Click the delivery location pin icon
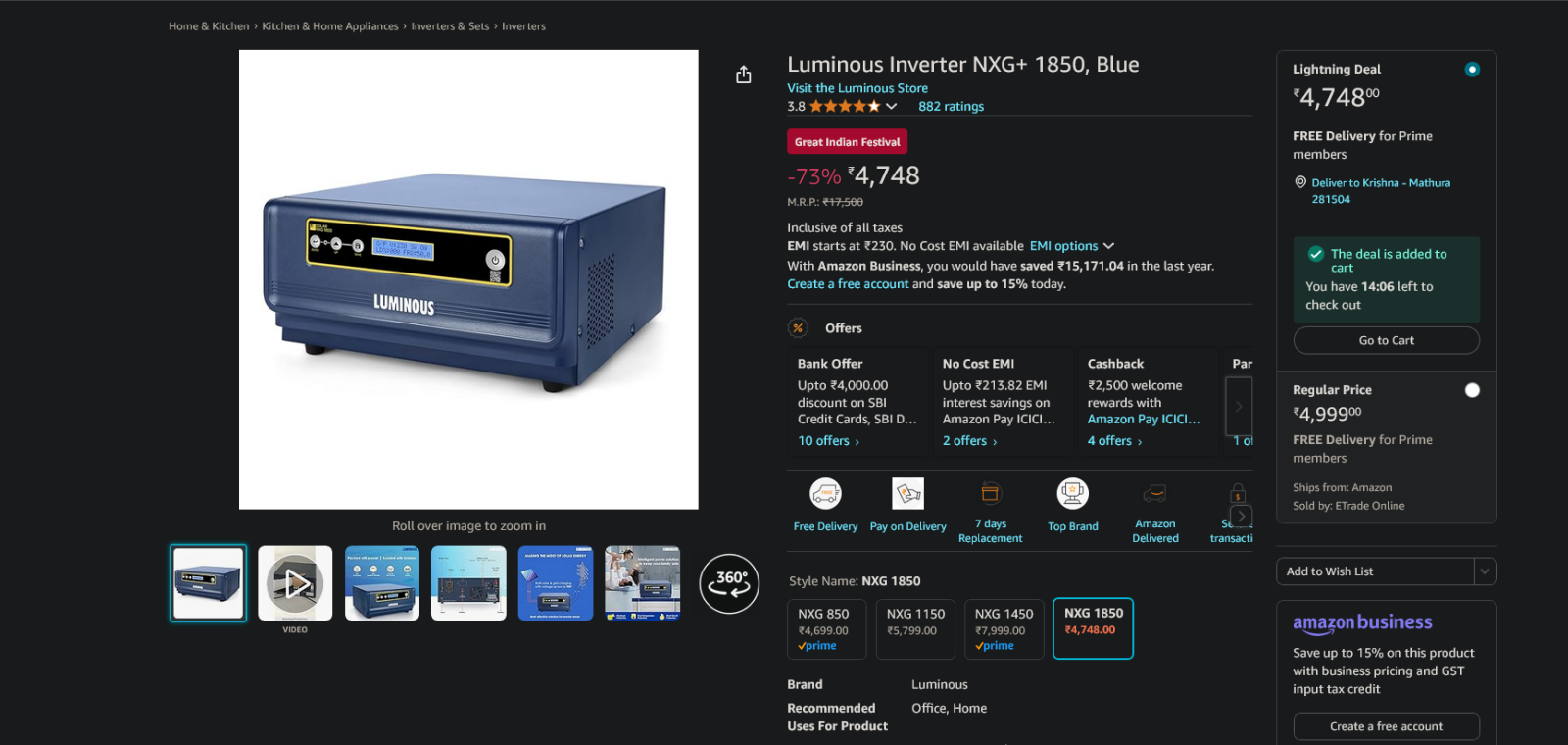The height and width of the screenshot is (745, 1568). click(x=1300, y=182)
